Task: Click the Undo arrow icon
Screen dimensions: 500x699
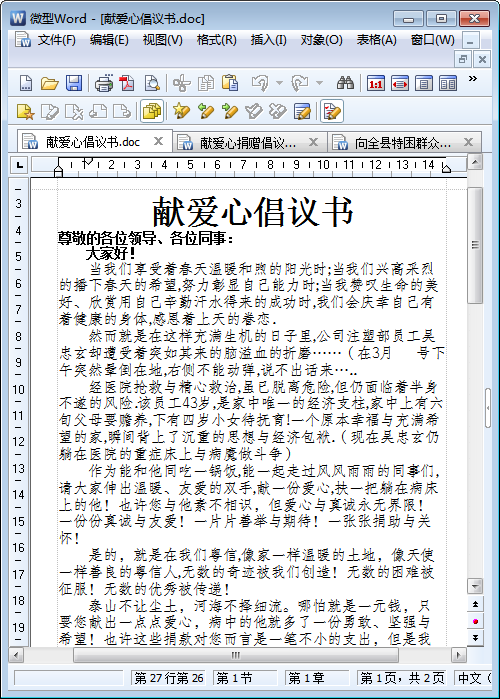Action: (260, 83)
